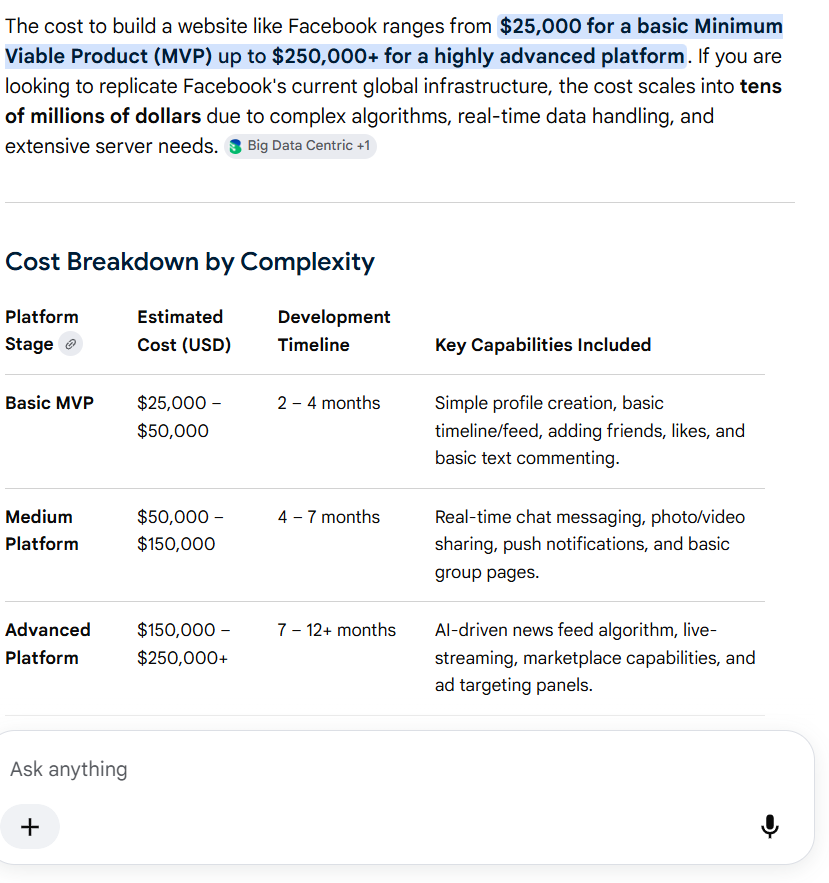Click the $25,000 – $50,000 cost cell

pos(179,417)
